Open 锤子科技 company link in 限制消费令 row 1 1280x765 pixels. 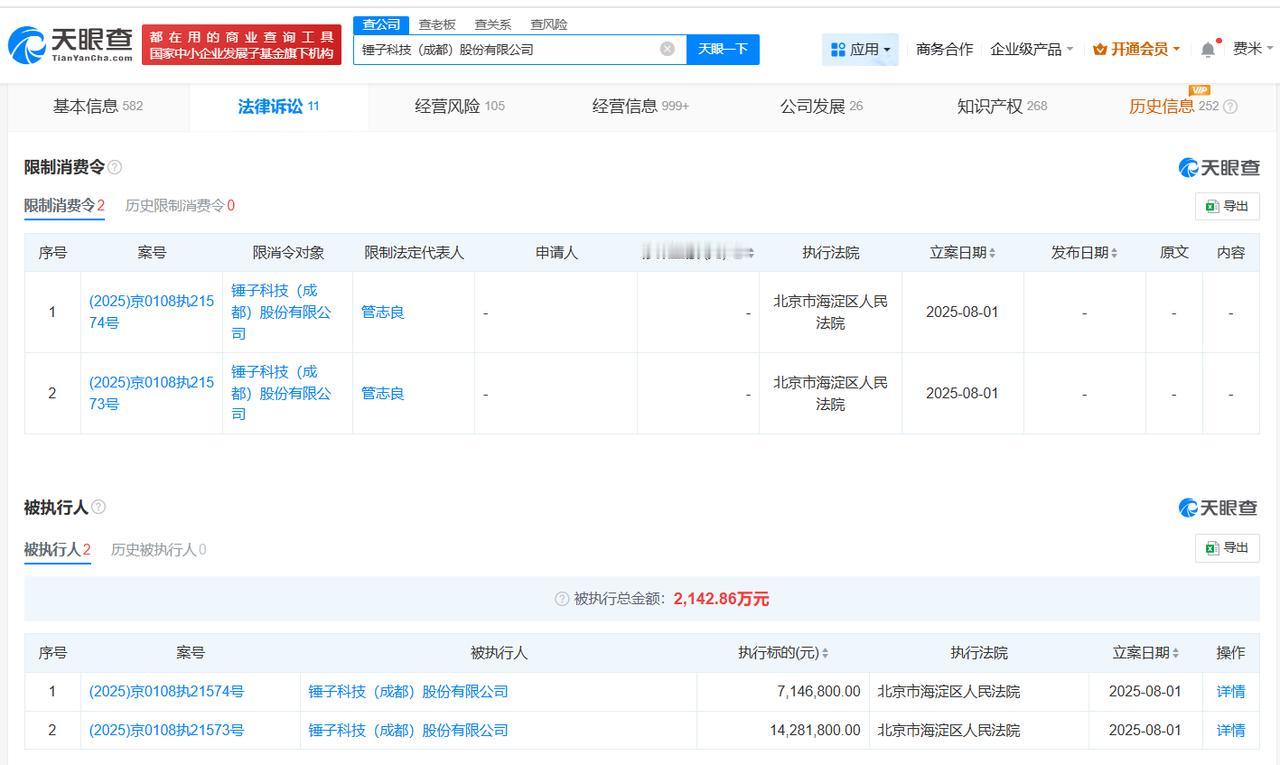281,312
